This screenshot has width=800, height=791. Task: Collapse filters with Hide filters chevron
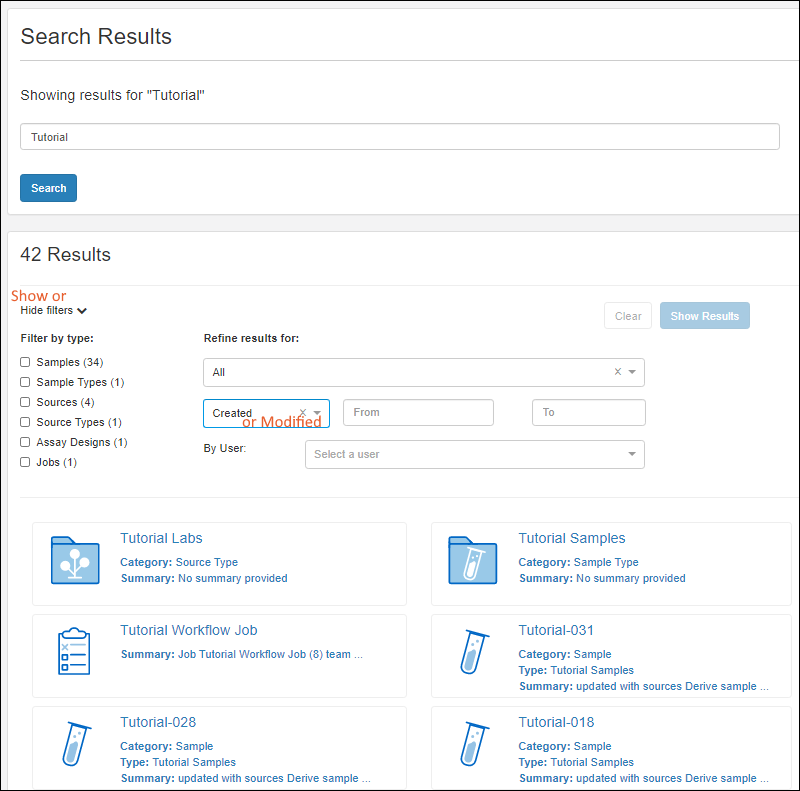pyautogui.click(x=82, y=311)
